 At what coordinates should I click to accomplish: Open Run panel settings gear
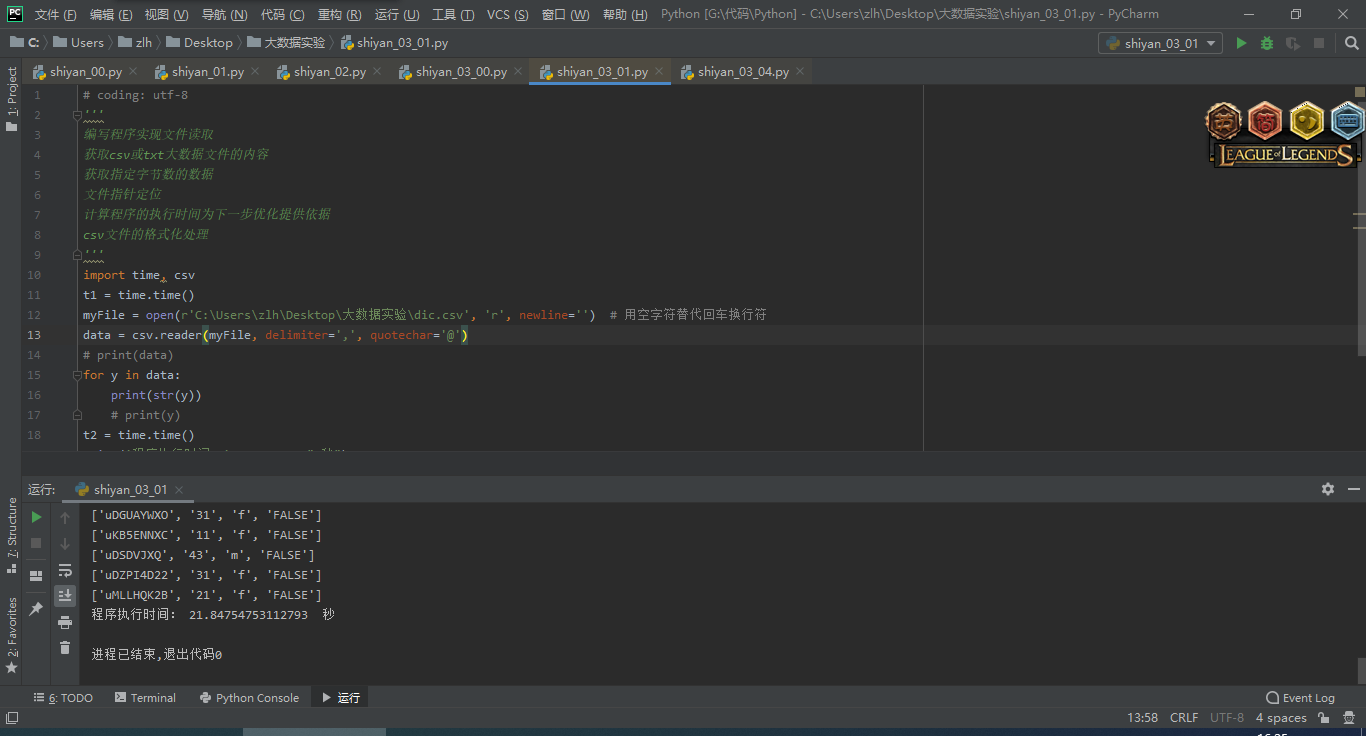(x=1327, y=489)
